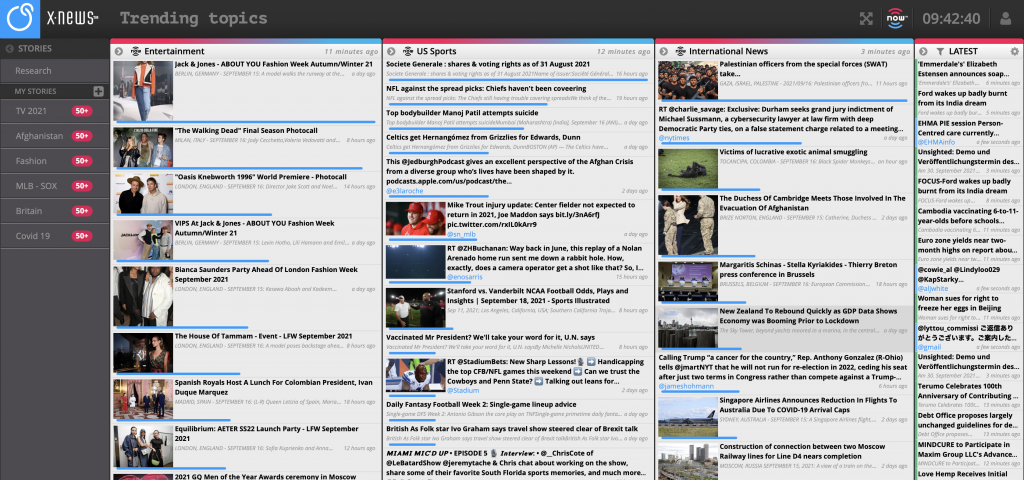This screenshot has width=1024, height=480.
Task: Click the filter icon in LATEST column
Action: coord(940,51)
